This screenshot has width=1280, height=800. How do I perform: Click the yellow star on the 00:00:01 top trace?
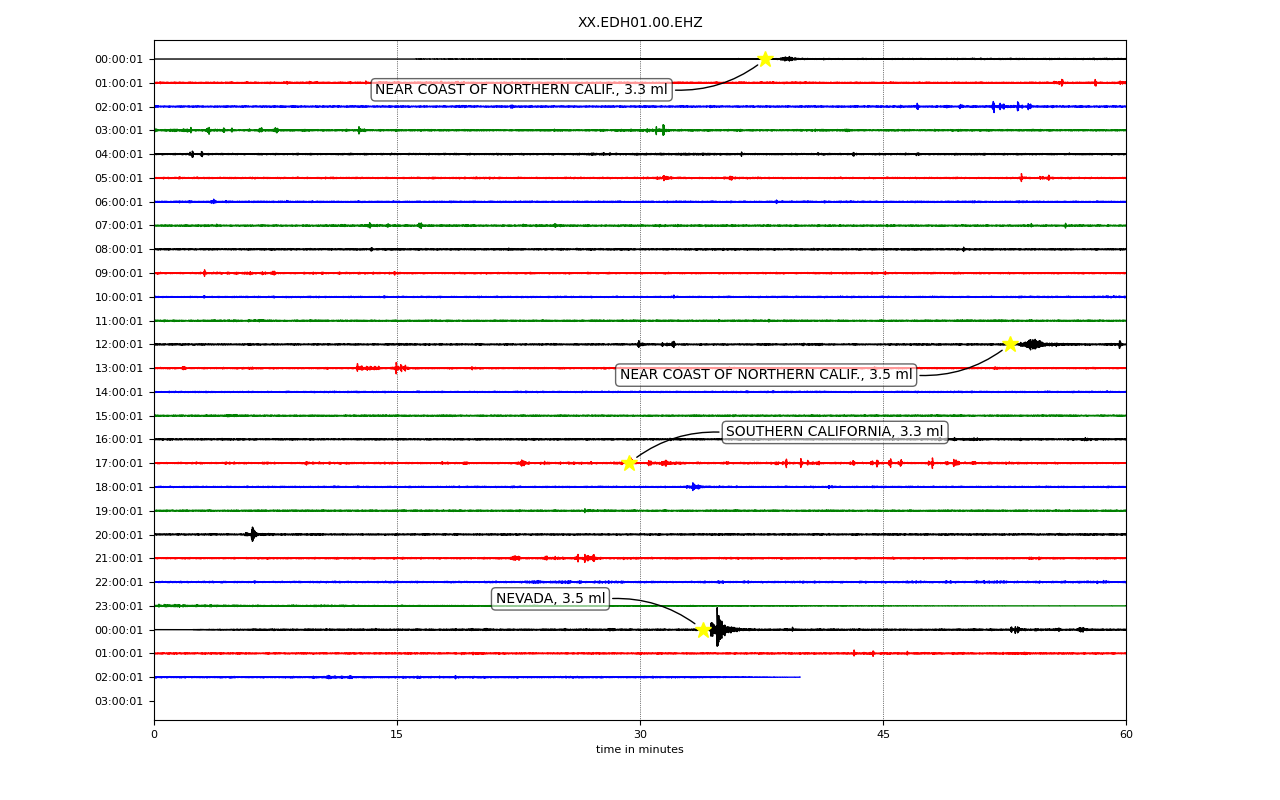(765, 59)
